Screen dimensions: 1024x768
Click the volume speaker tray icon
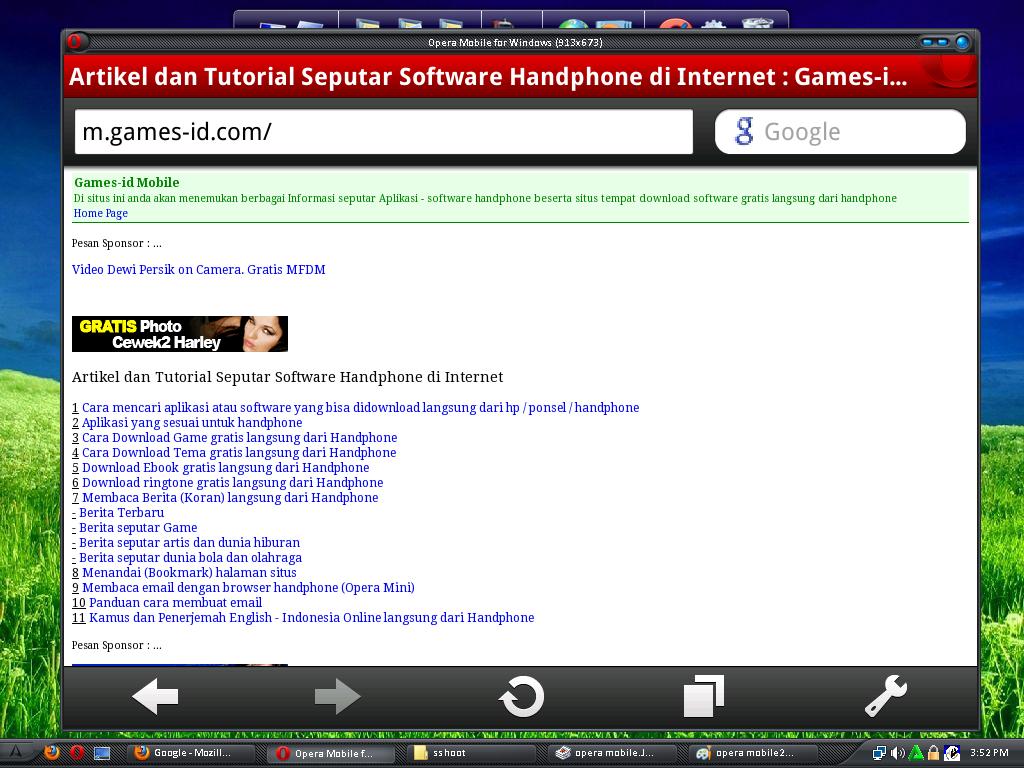click(x=897, y=753)
